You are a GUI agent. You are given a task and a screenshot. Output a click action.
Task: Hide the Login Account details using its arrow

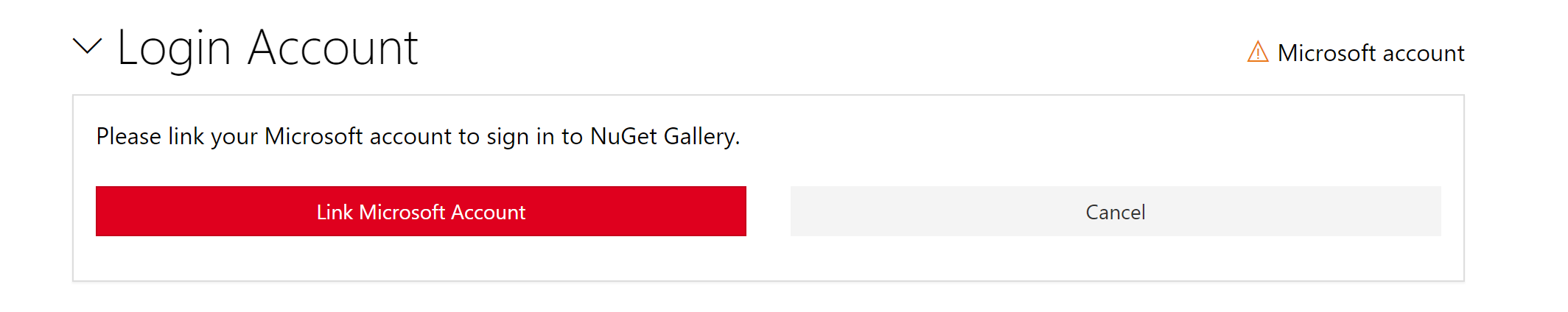pyautogui.click(x=87, y=47)
